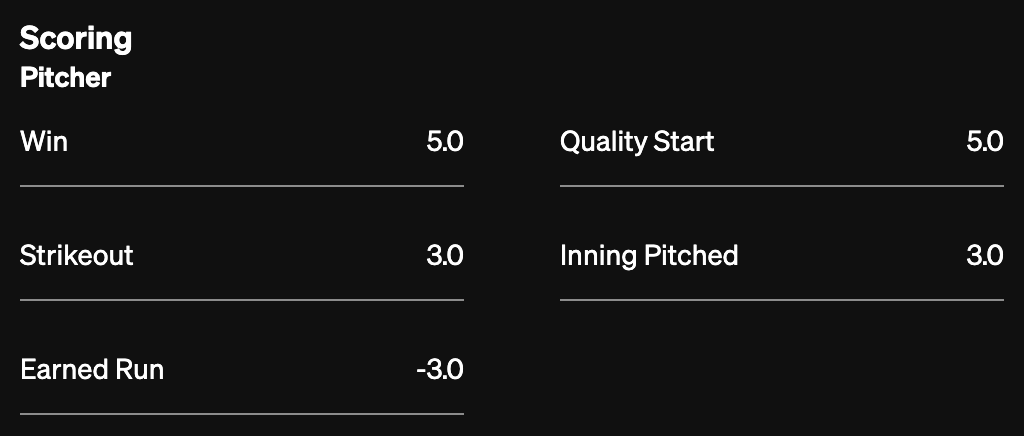Select the Pitcher subheading
1024x436 pixels.
click(65, 78)
